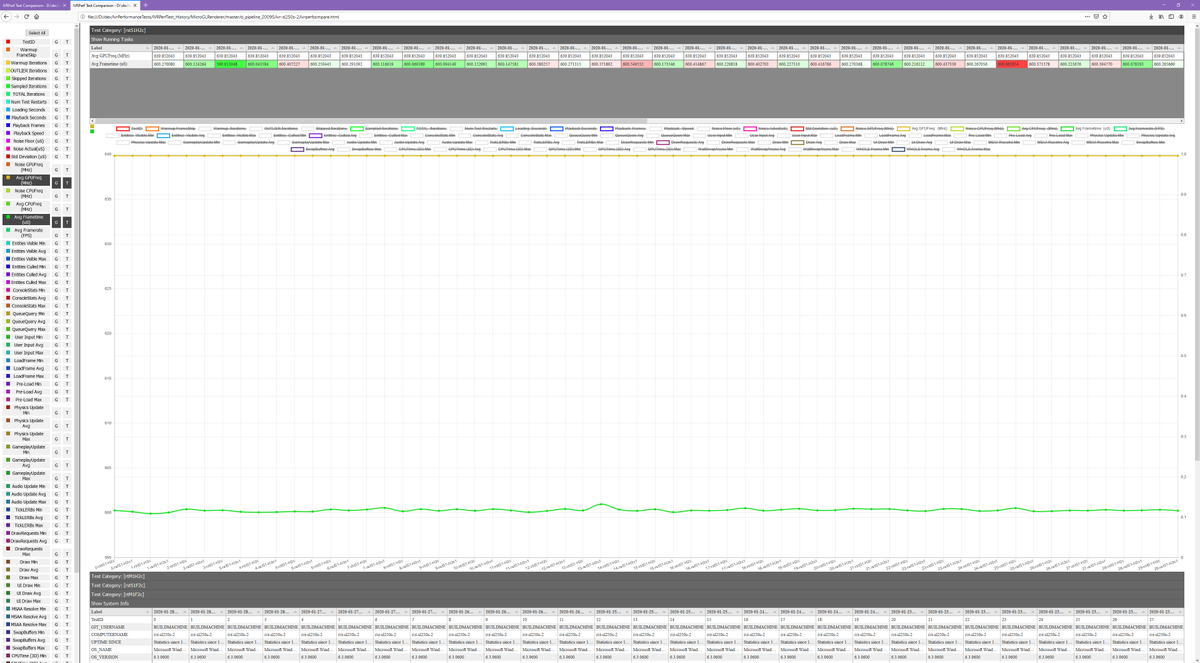Toggle G button for Playback Speed
Image resolution: width=1200 pixels, height=663 pixels.
tap(56, 133)
